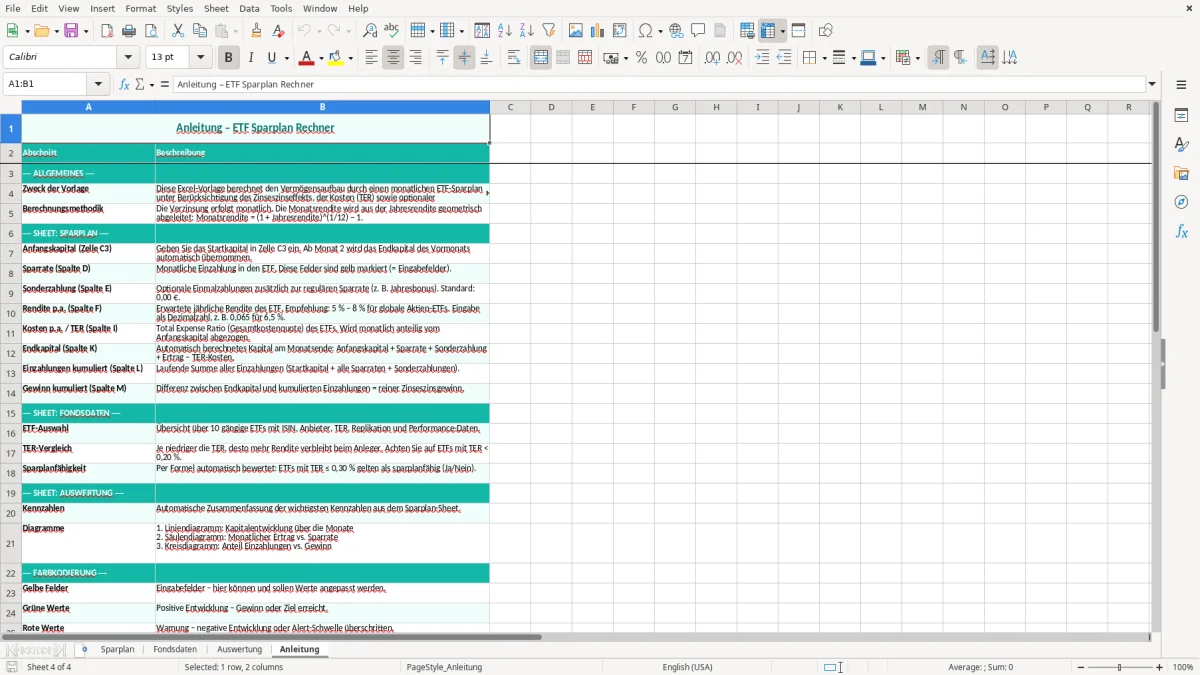Open the Function Wizard next to the Name Box
This screenshot has width=1200, height=675.
pyautogui.click(x=125, y=84)
